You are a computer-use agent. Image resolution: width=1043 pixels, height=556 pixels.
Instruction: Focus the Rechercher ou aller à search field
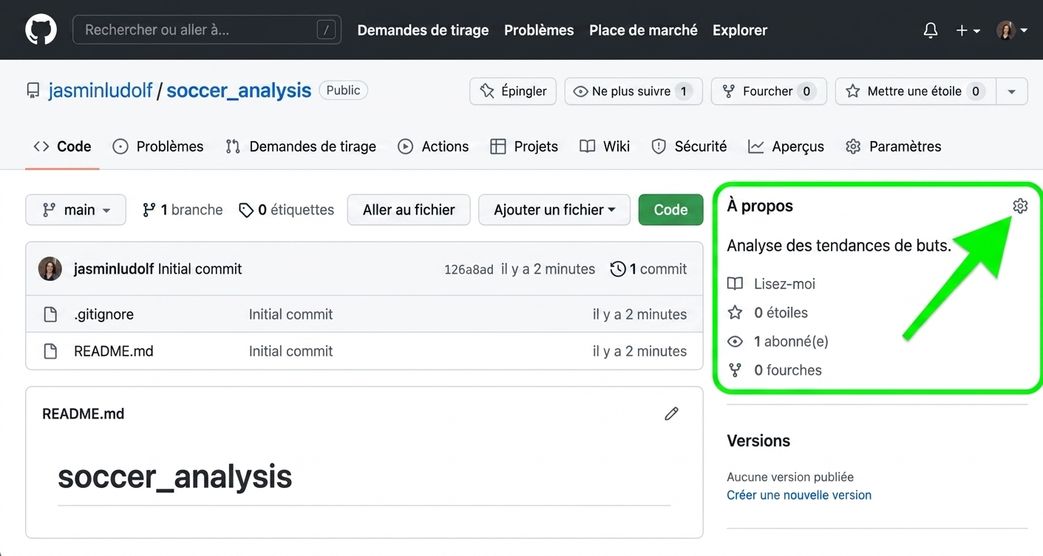coord(207,30)
